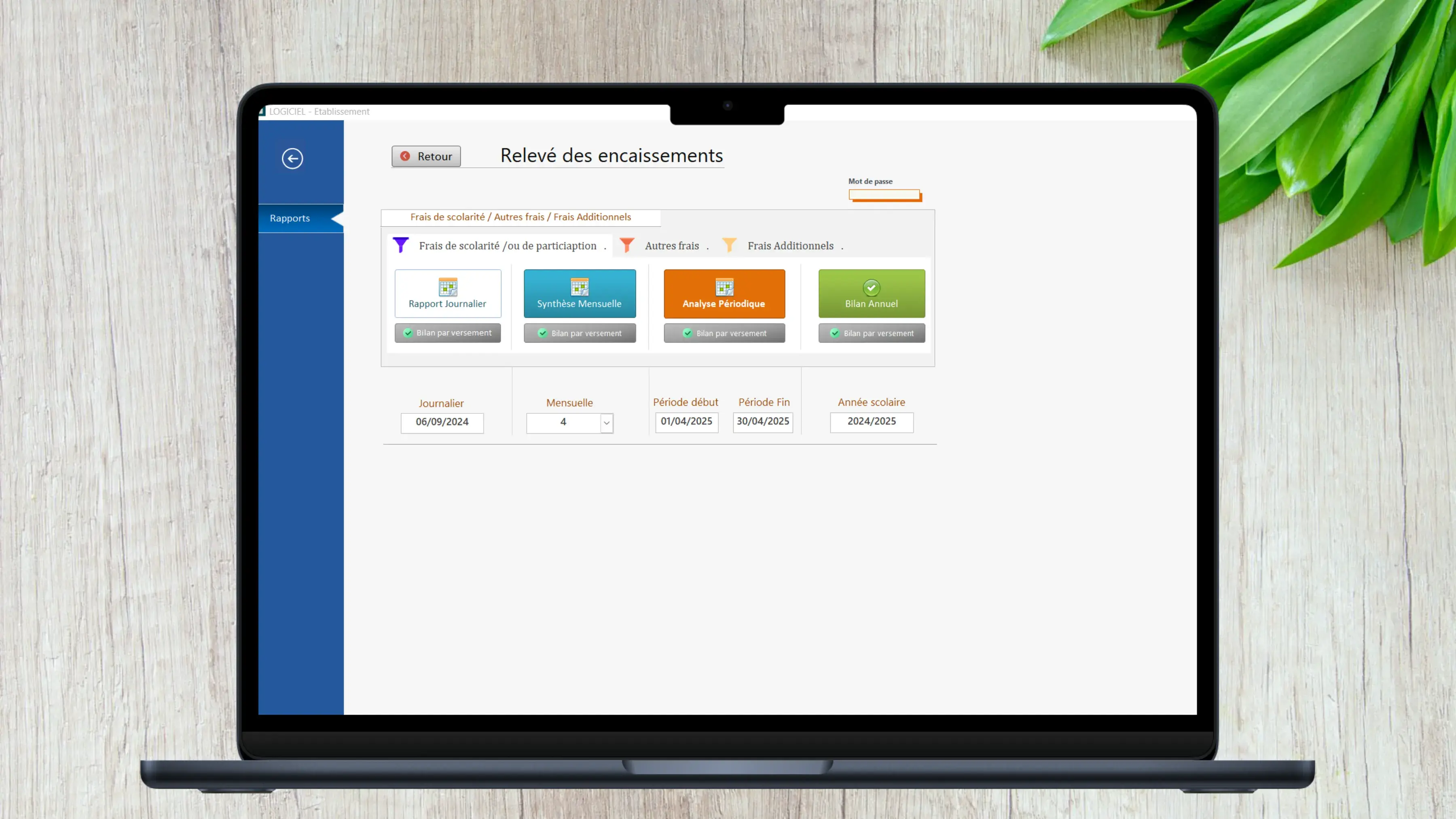Click the back arrow circle in sidebar
The image size is (1456, 819).
pyautogui.click(x=292, y=158)
